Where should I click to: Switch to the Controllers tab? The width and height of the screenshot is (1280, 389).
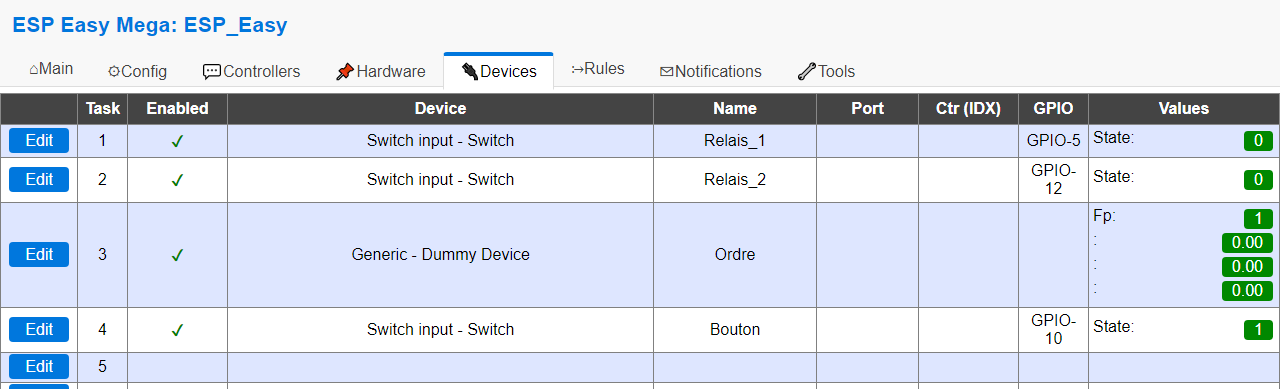click(251, 71)
